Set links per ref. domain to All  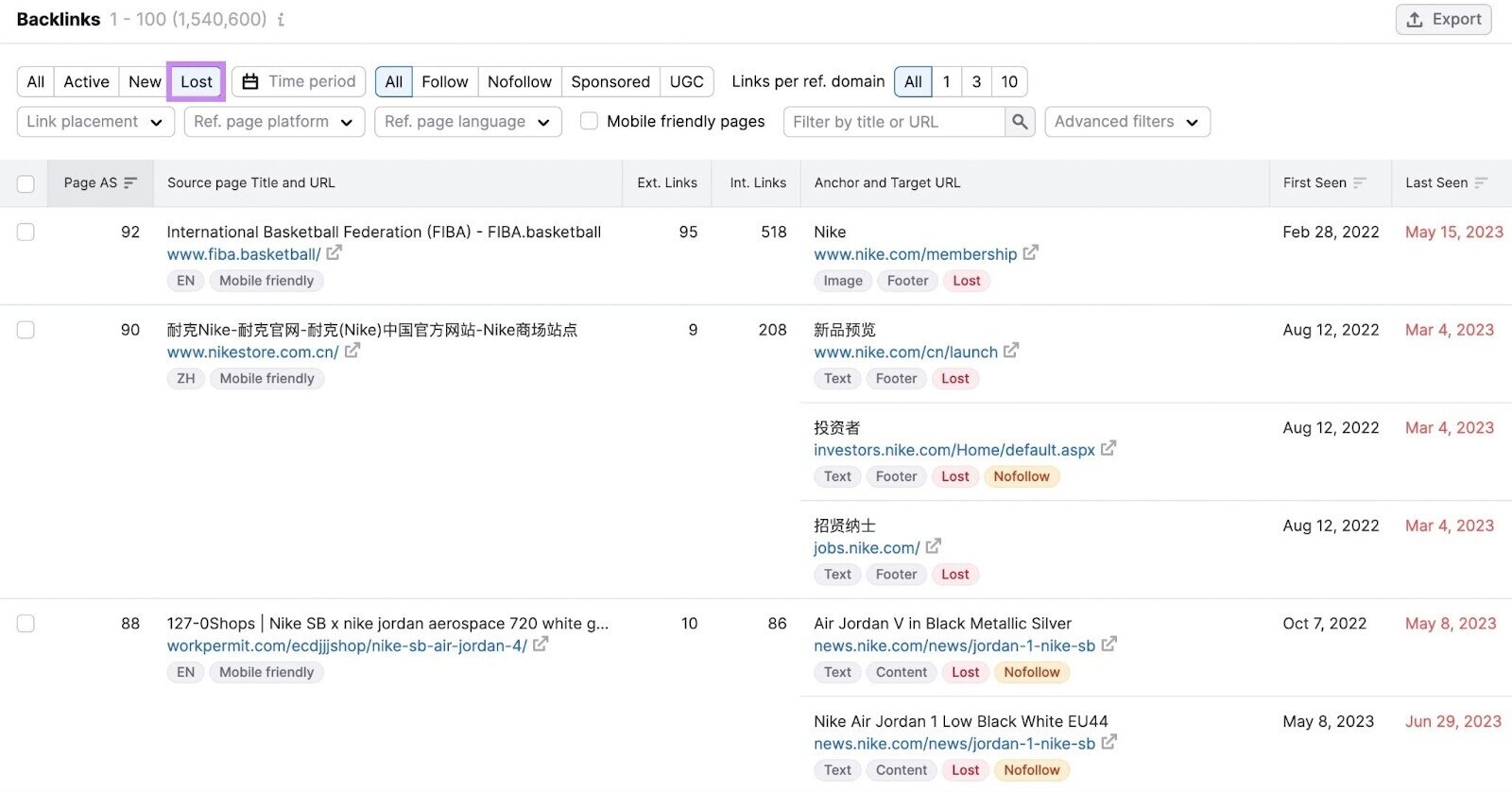pyautogui.click(x=913, y=82)
